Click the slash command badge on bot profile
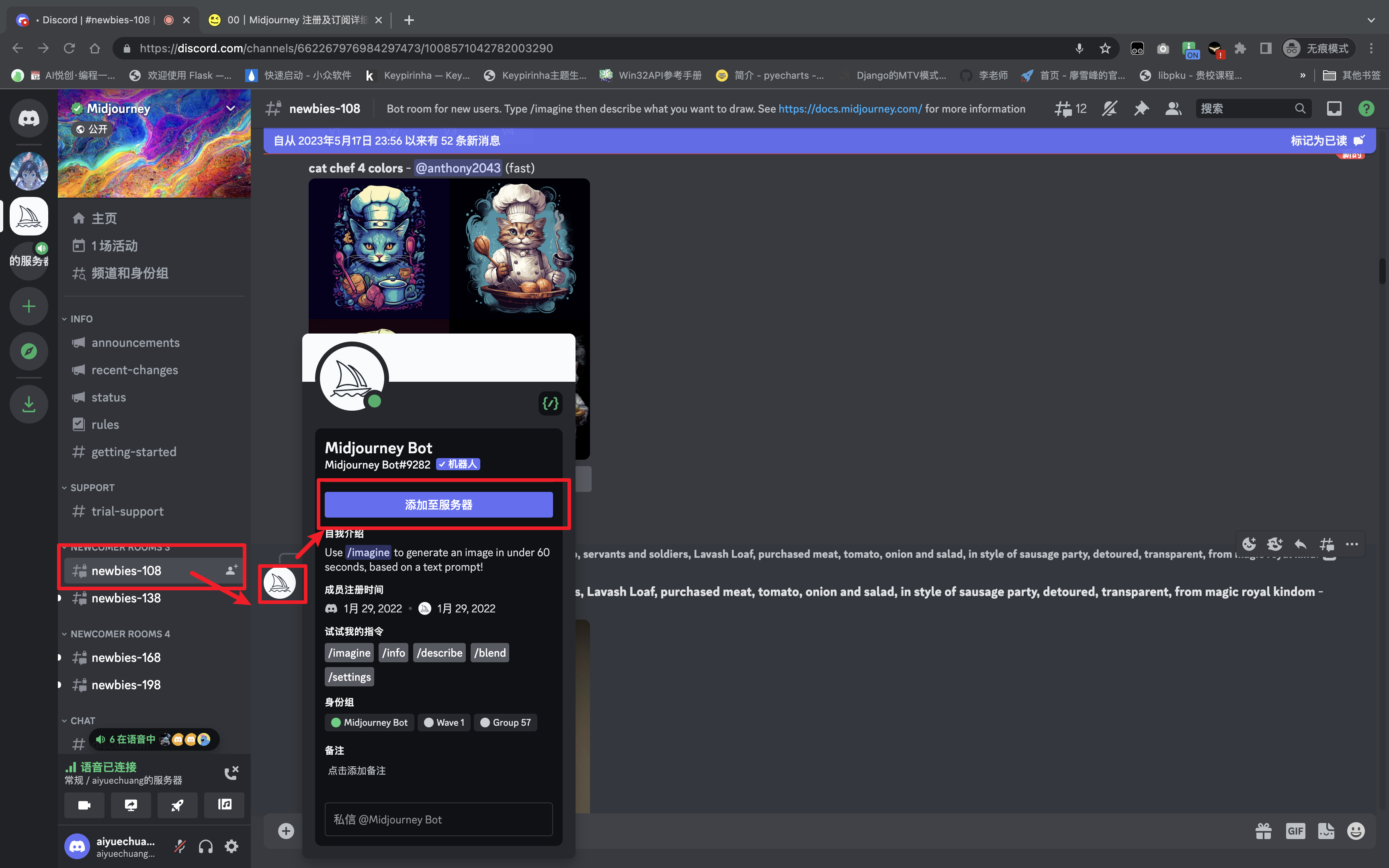 click(551, 403)
